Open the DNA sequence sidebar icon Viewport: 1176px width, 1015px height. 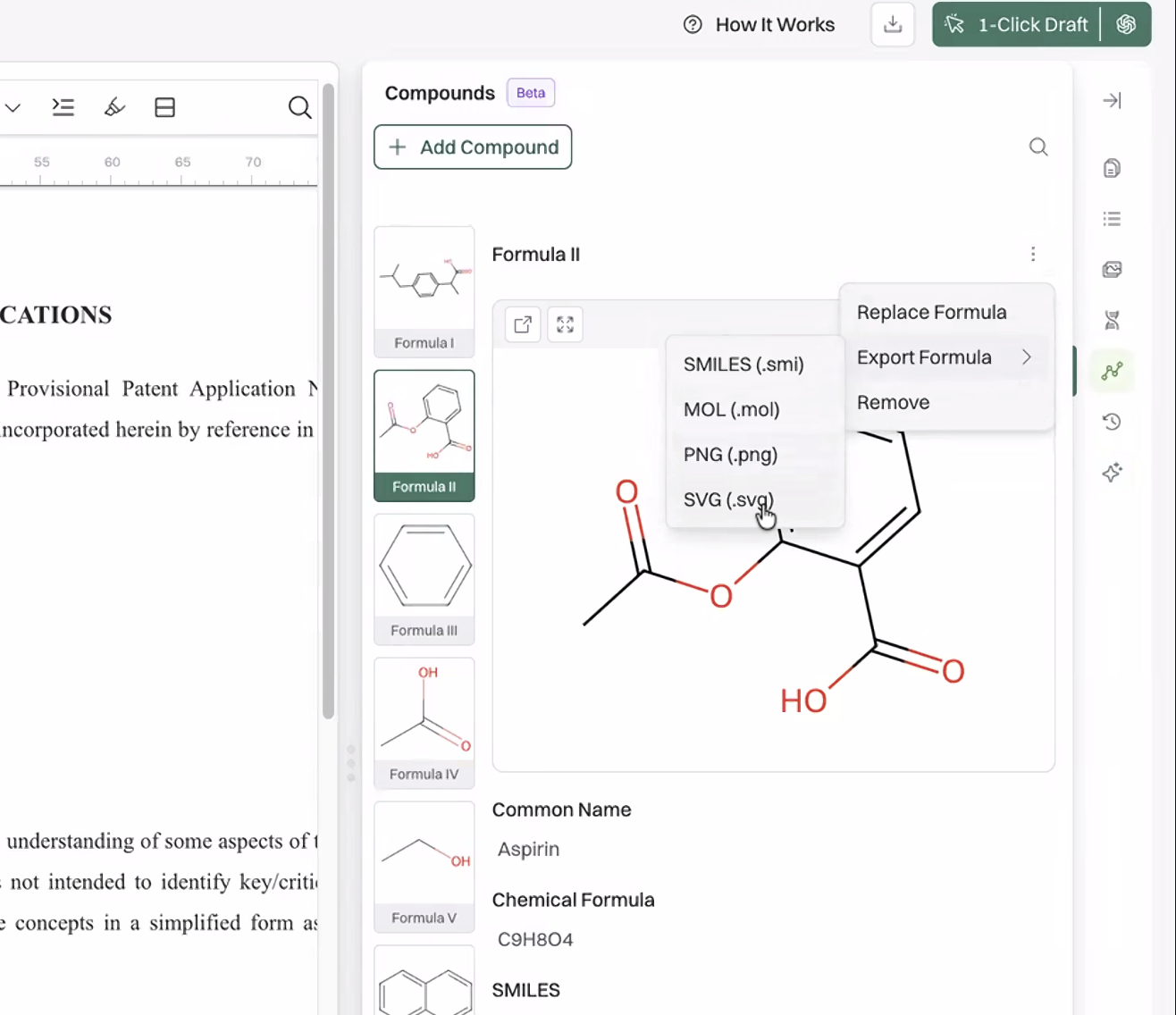point(1112,320)
